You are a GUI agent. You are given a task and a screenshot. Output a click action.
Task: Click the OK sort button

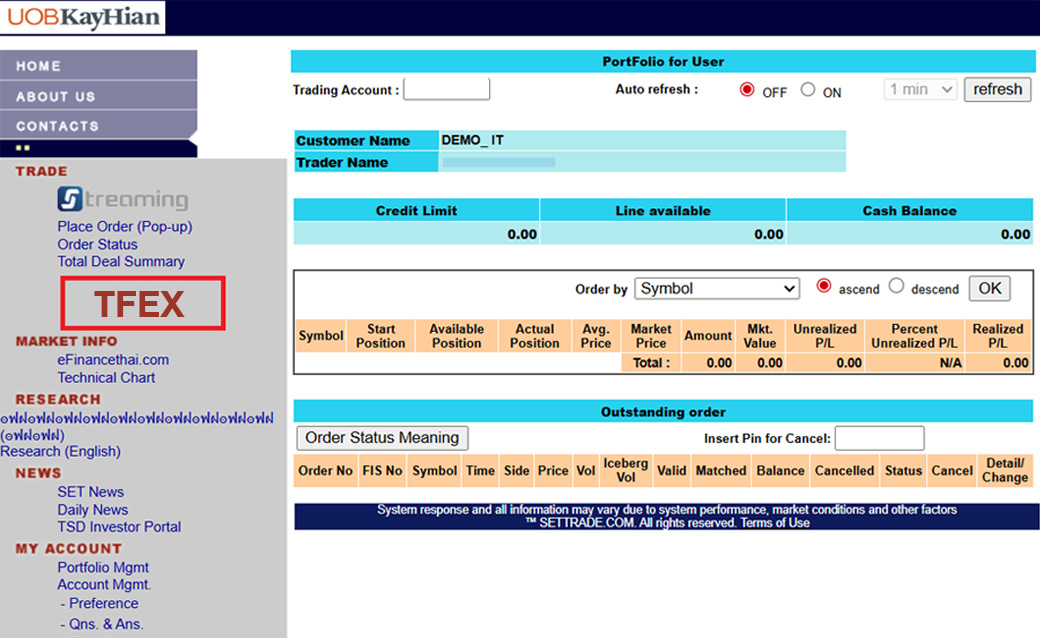[990, 288]
